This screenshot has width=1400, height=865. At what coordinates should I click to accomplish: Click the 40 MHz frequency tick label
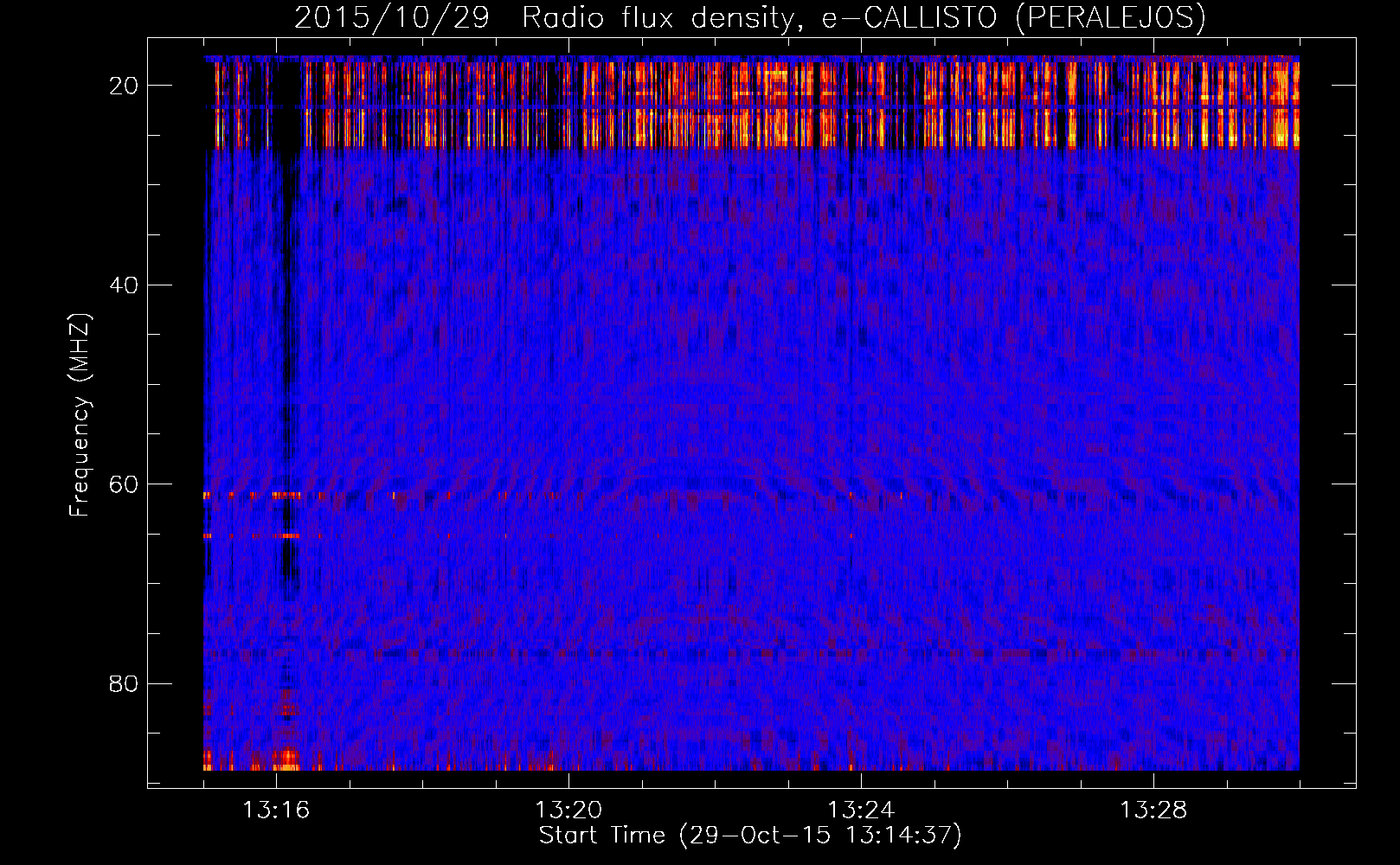(124, 285)
